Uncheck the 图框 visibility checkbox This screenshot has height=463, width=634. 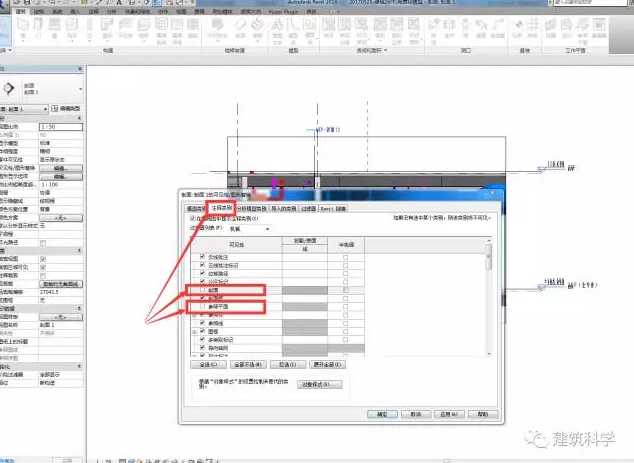coord(203,331)
